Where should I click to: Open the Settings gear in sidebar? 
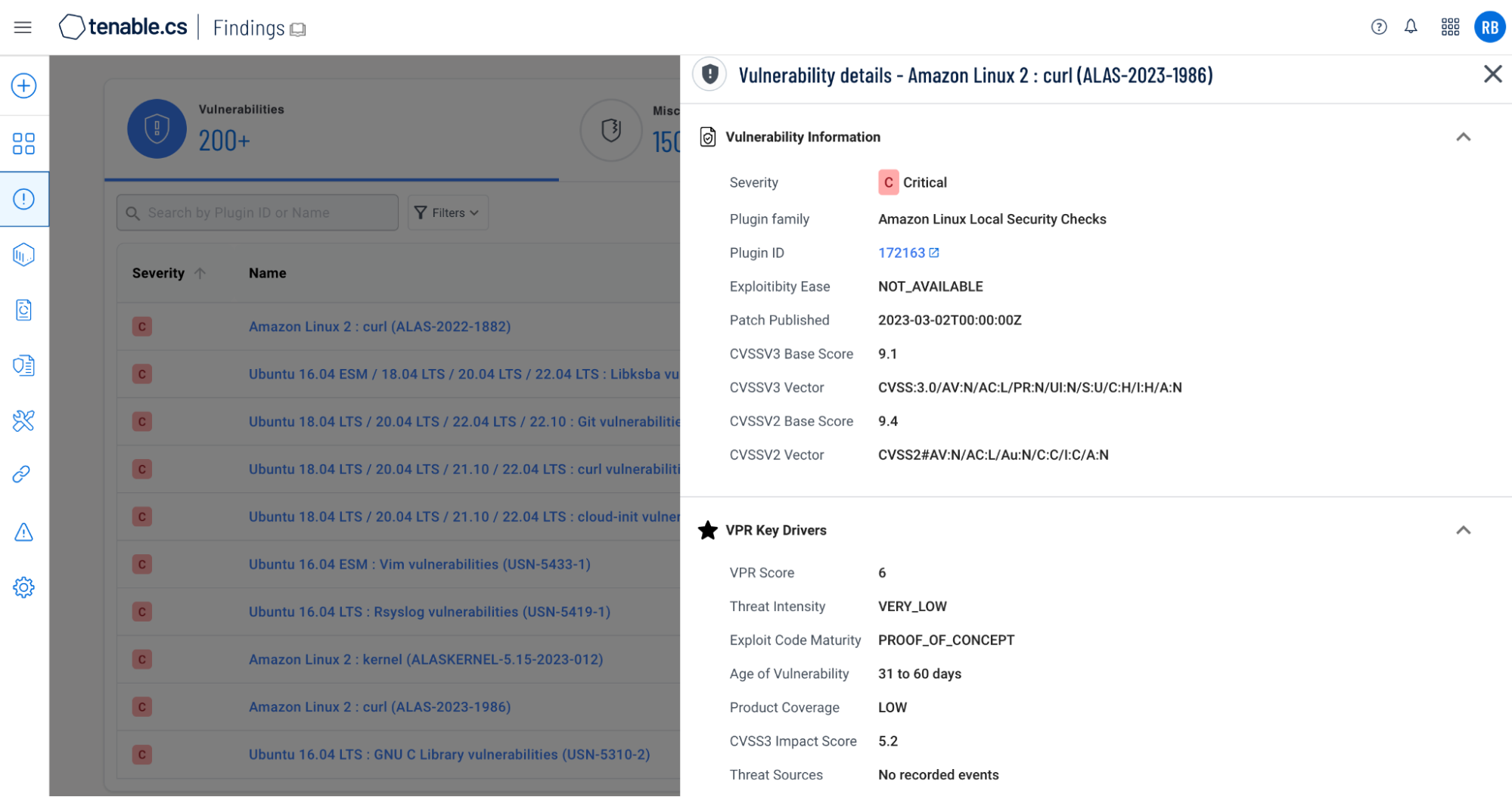[23, 587]
